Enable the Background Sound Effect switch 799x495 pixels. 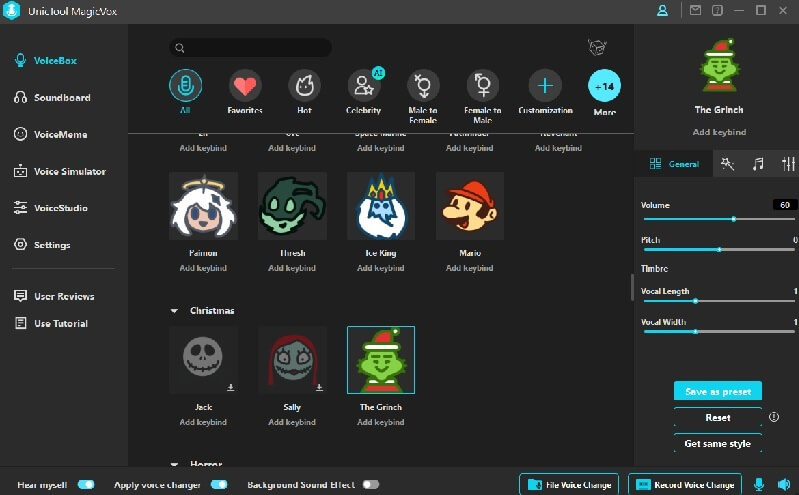pyautogui.click(x=371, y=484)
